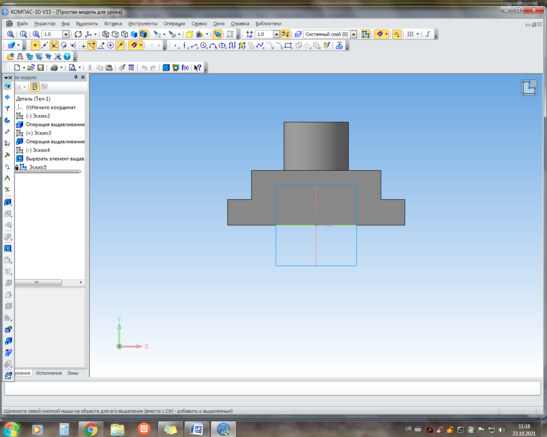The image size is (547, 437).
Task: Switch to the Исполнения tab
Action: pos(49,373)
